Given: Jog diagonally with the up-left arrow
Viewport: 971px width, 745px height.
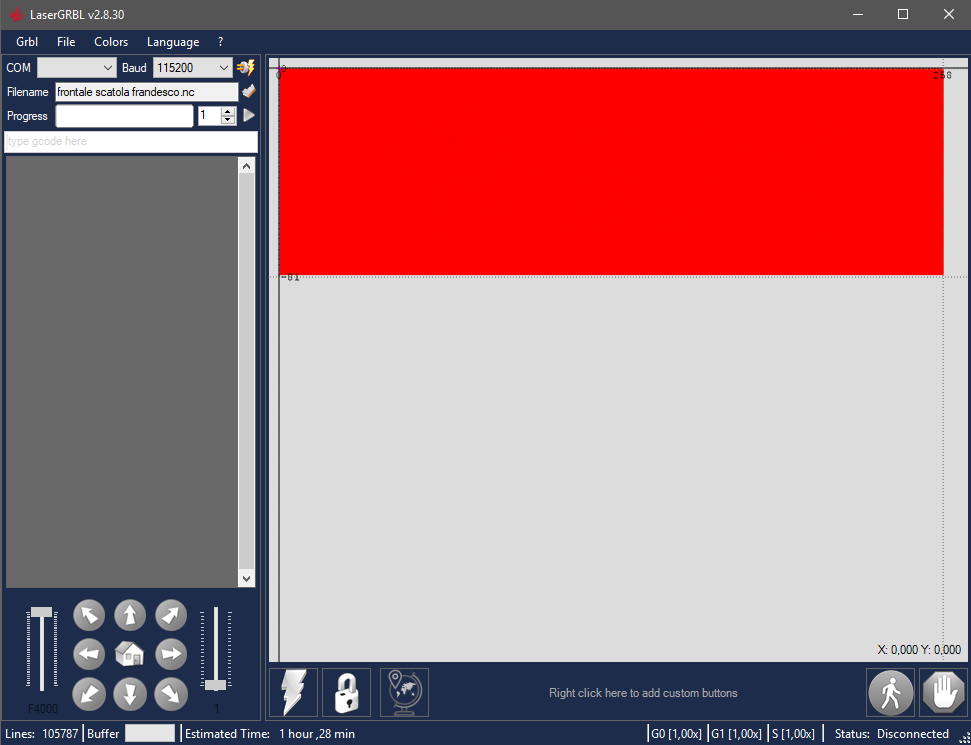Looking at the screenshot, I should [90, 615].
